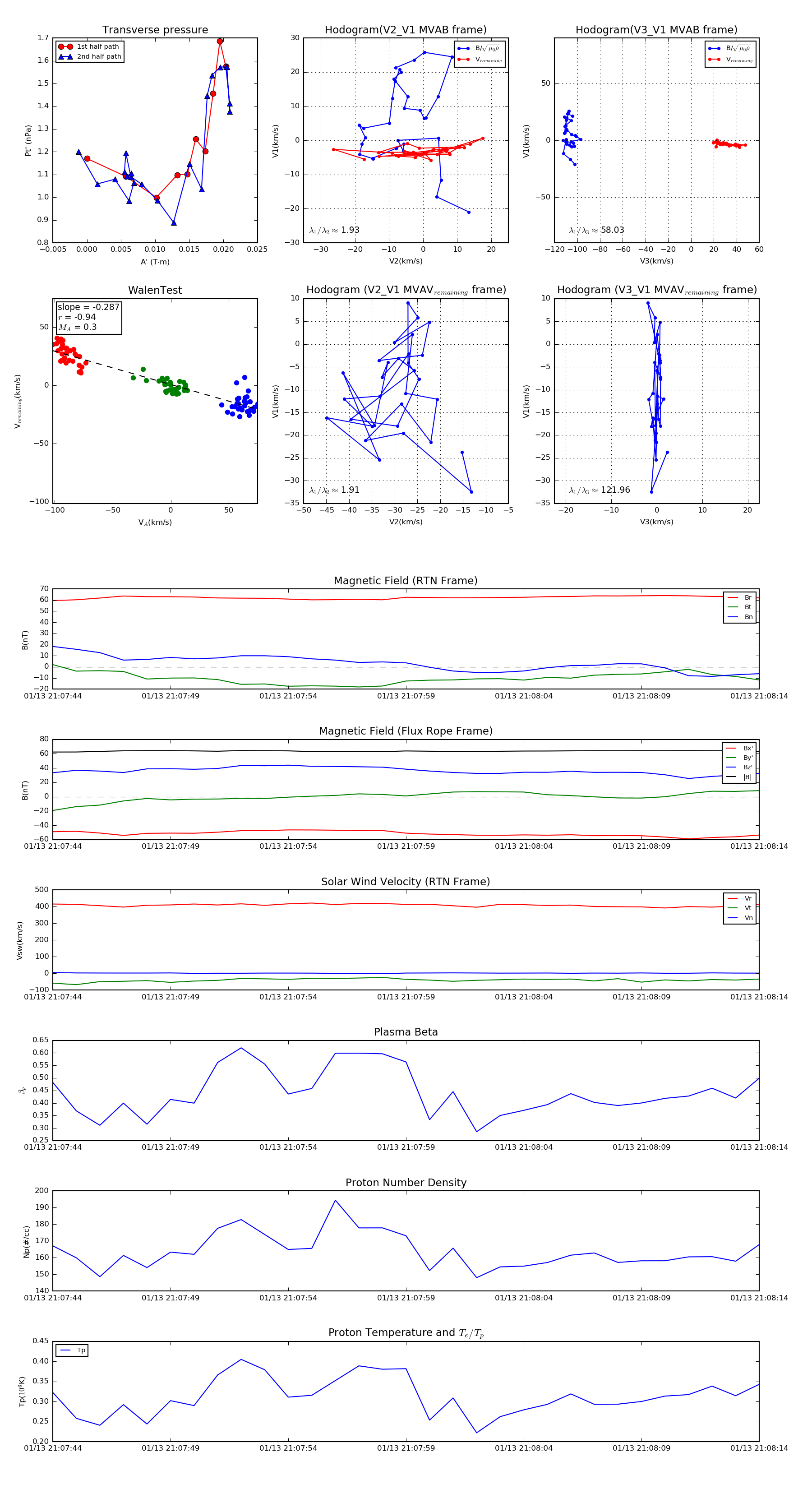The image size is (812, 1489).
Task: Select 'Vr' legend entry in velocity plot
Action: click(740, 899)
